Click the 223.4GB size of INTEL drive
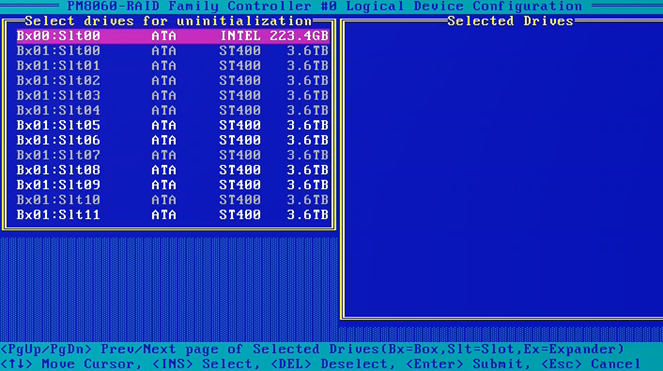Viewport: 663px width, 371px height. (299, 36)
